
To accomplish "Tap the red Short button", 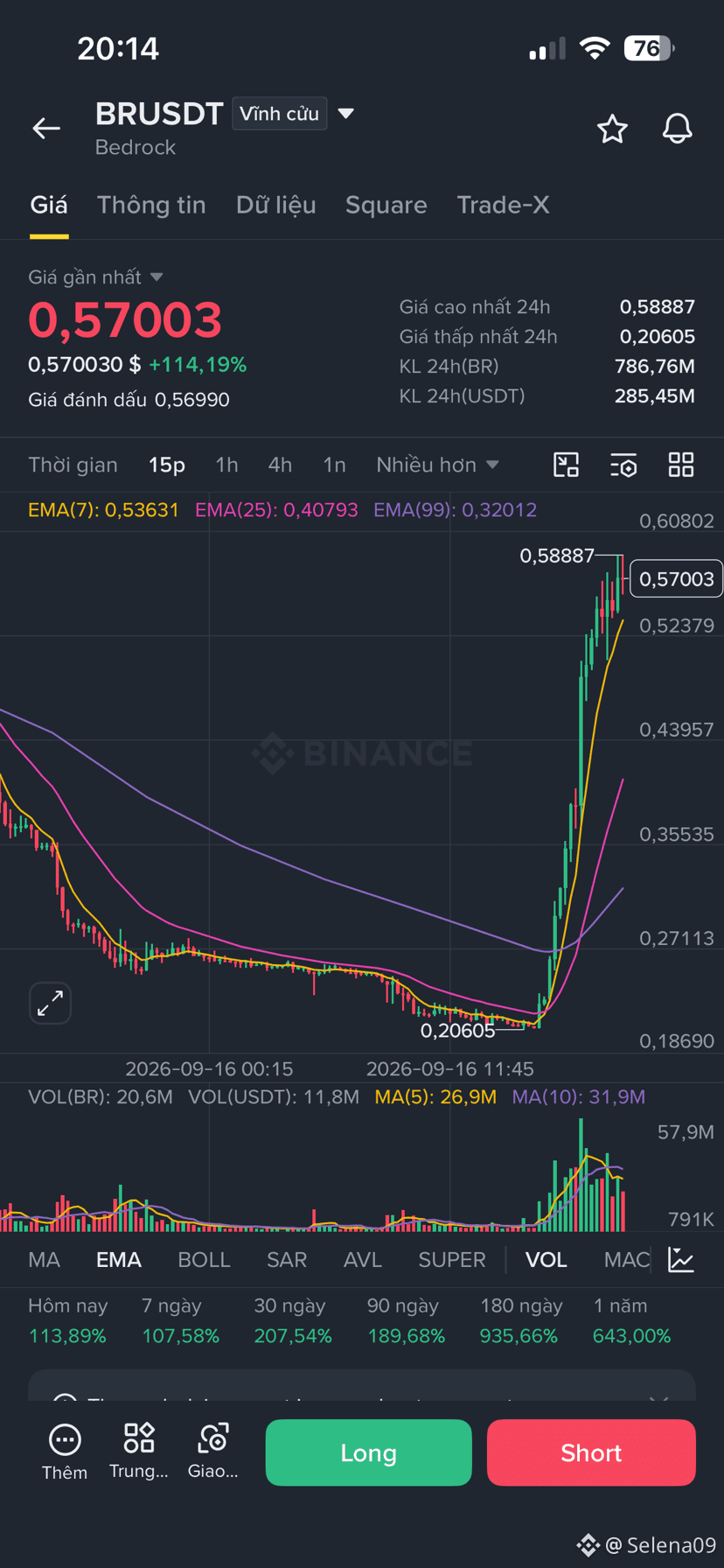I will [591, 1452].
